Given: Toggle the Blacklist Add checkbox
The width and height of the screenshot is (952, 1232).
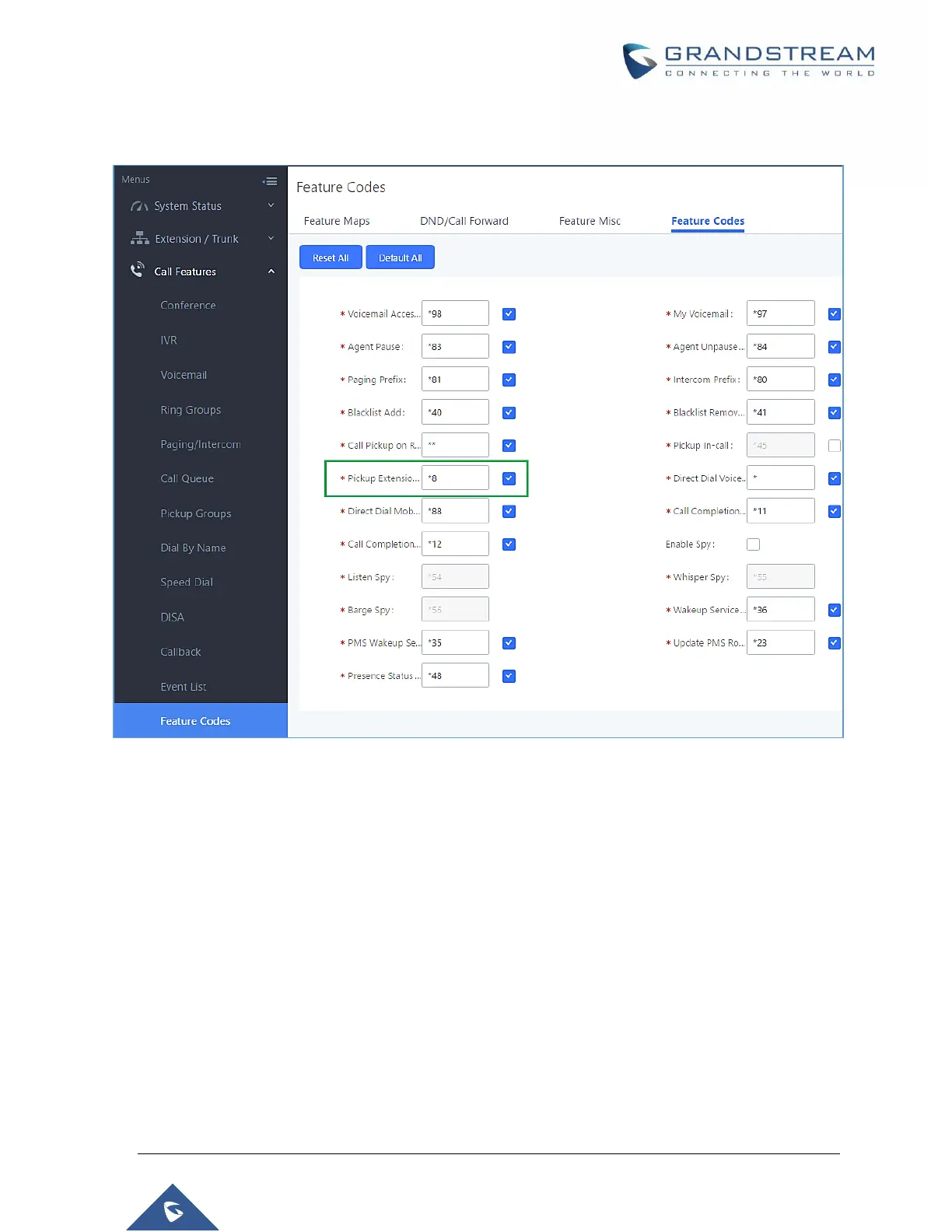Looking at the screenshot, I should (x=509, y=413).
